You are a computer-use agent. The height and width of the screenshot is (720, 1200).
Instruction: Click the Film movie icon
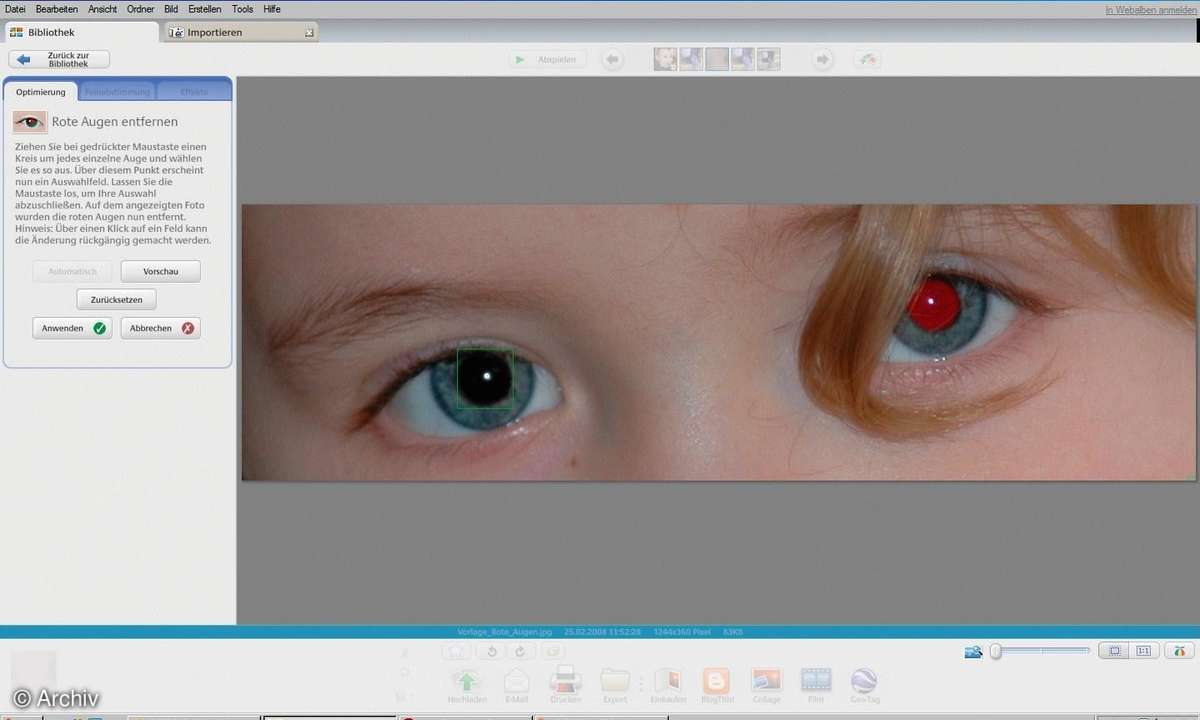[816, 681]
